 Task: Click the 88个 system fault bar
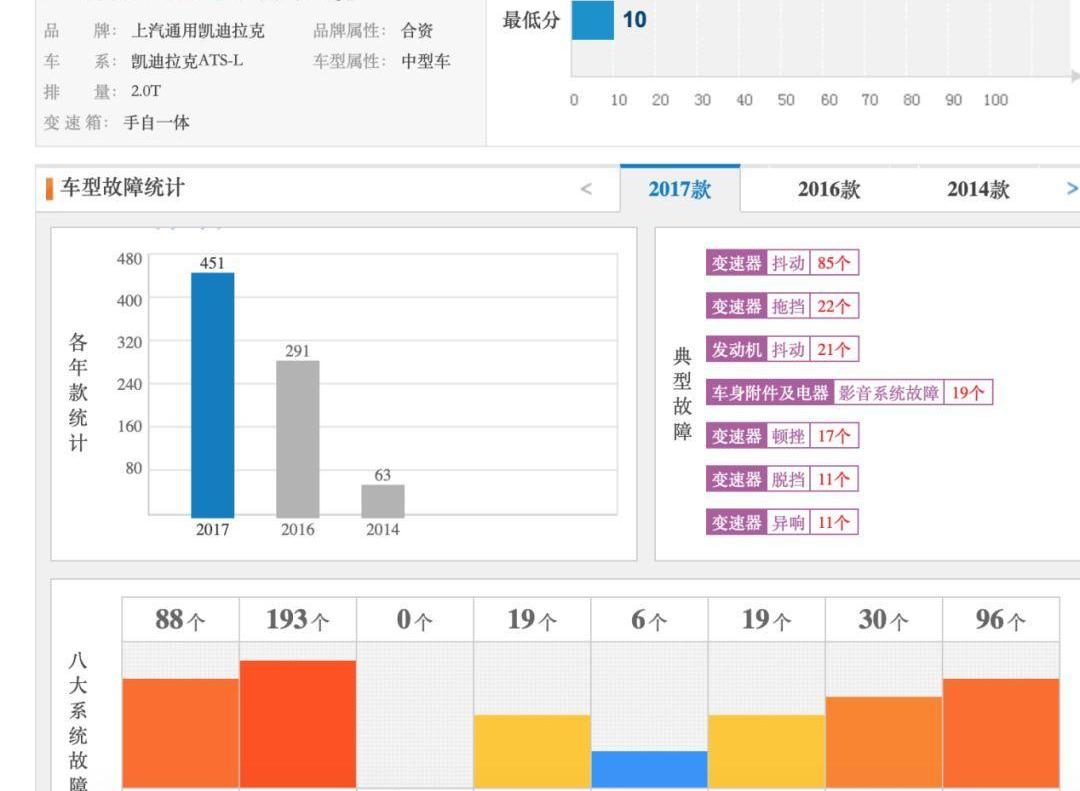pyautogui.click(x=180, y=733)
